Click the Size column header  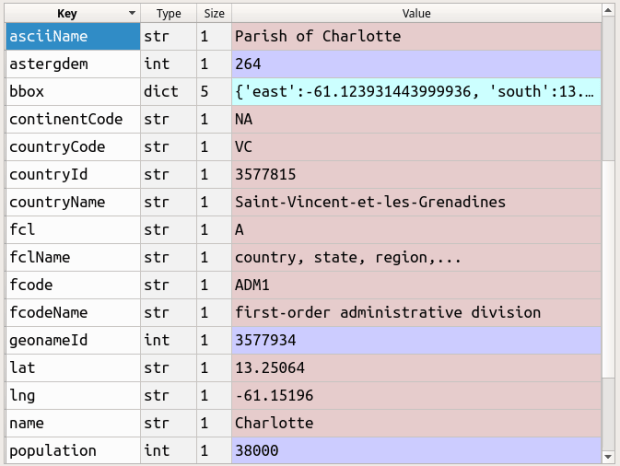point(214,13)
